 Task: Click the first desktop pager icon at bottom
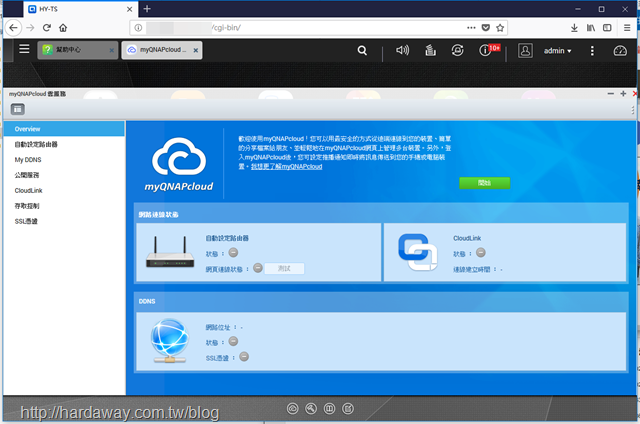[x=293, y=408]
